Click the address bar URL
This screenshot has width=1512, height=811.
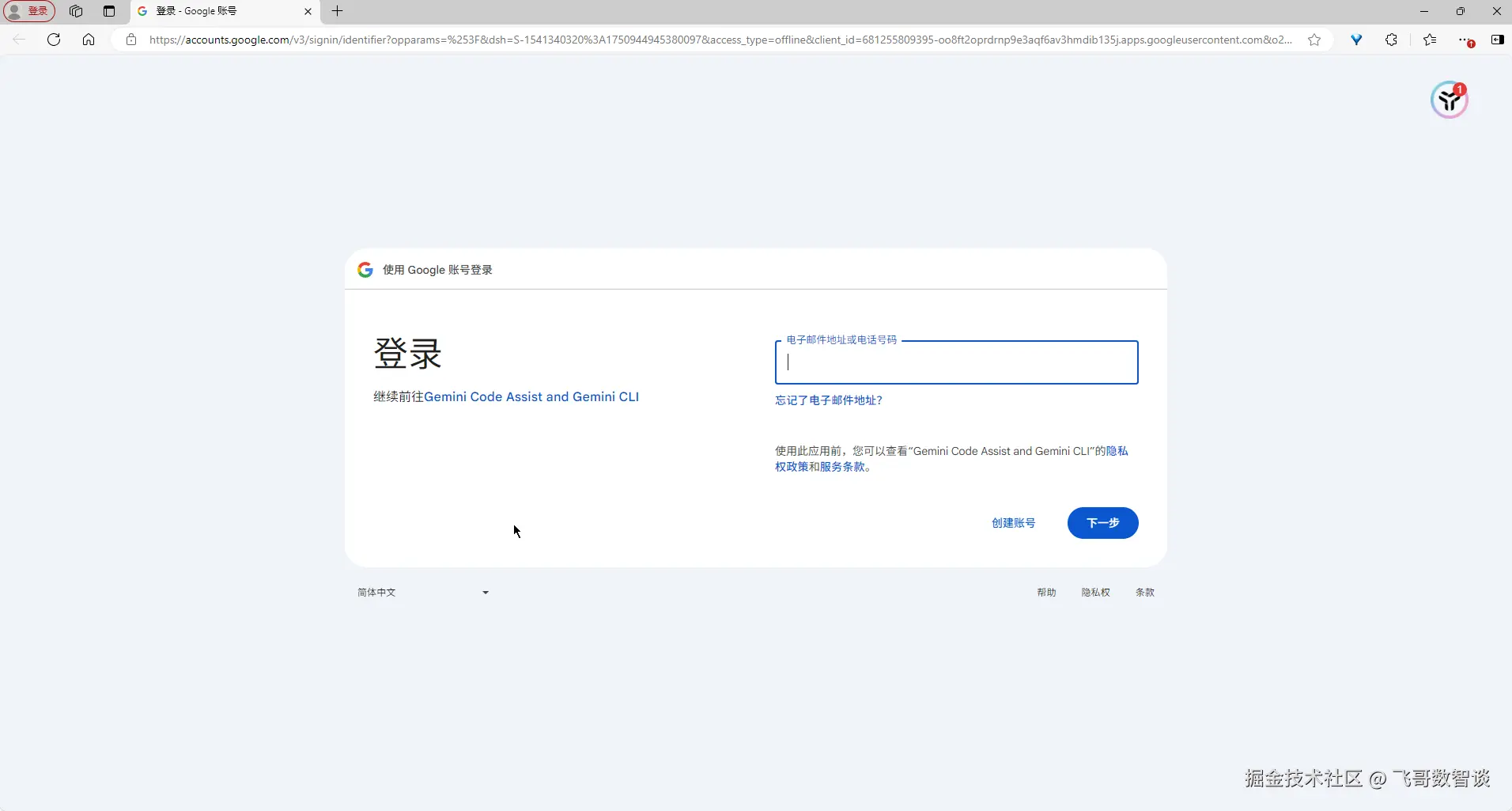coord(720,40)
